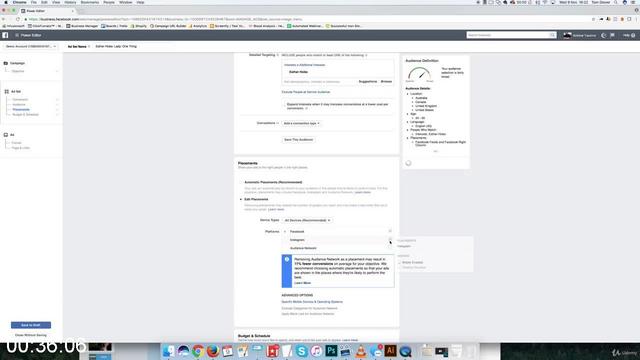Click the Browse link in targeting box

[386, 82]
